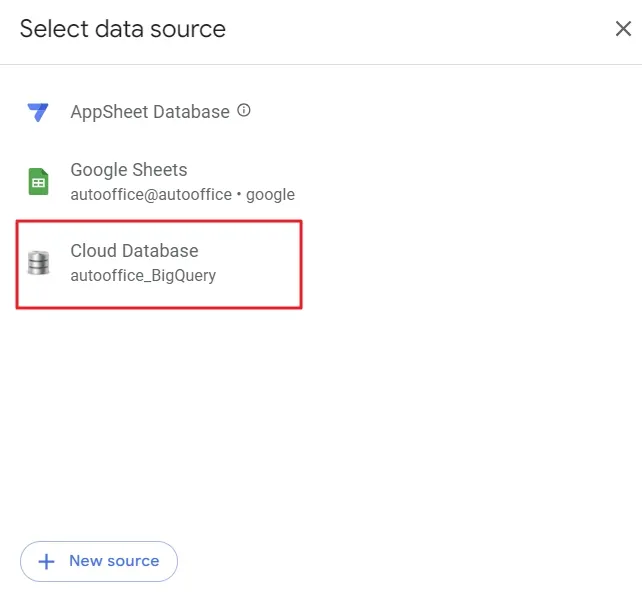Close the Select data source dialog
Viewport: 642px width, 603px height.
(x=622, y=29)
